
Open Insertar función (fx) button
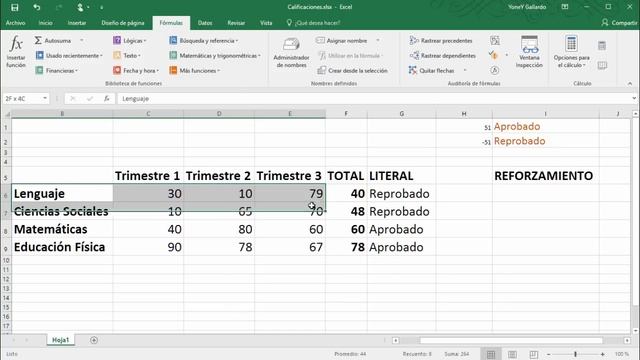(x=16, y=52)
